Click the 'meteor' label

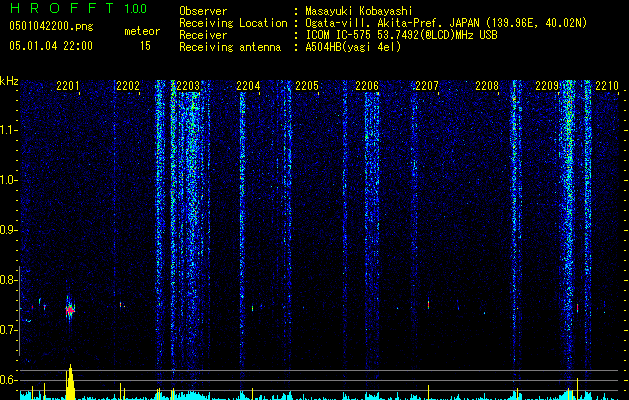click(x=142, y=31)
